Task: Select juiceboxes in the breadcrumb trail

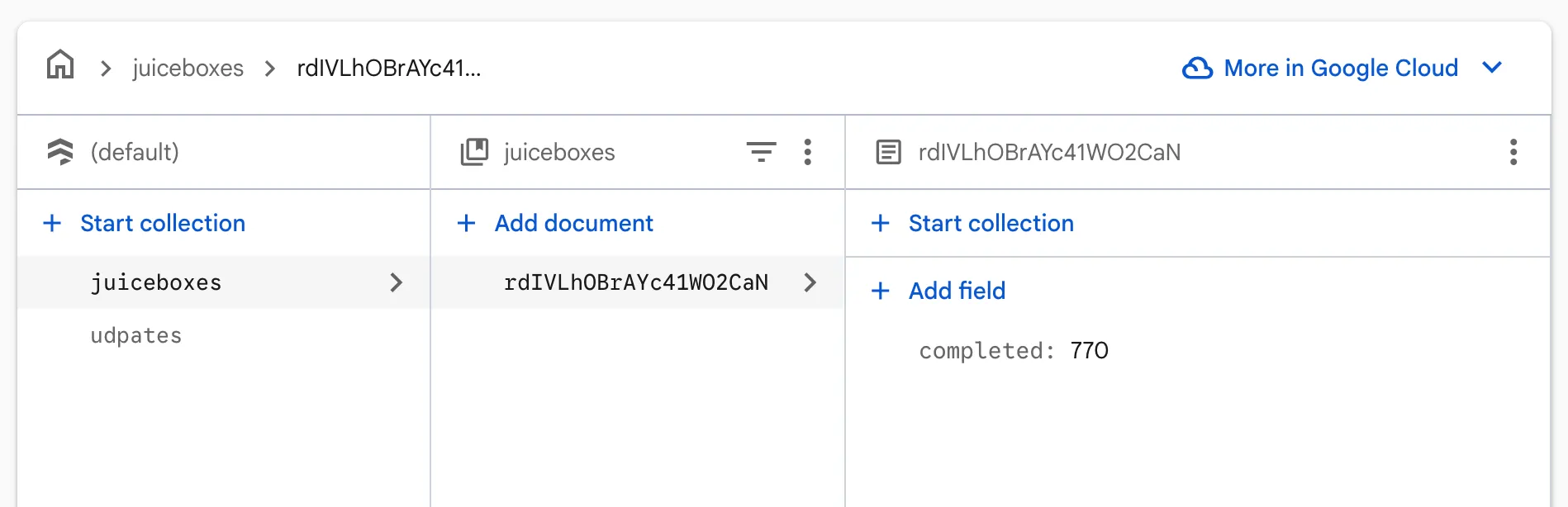Action: (188, 68)
